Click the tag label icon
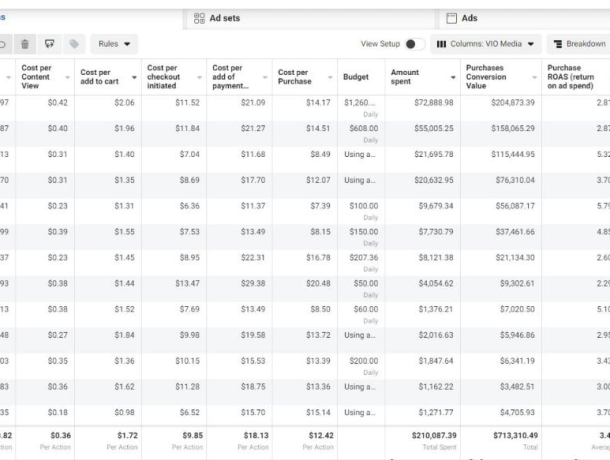 tap(74, 44)
